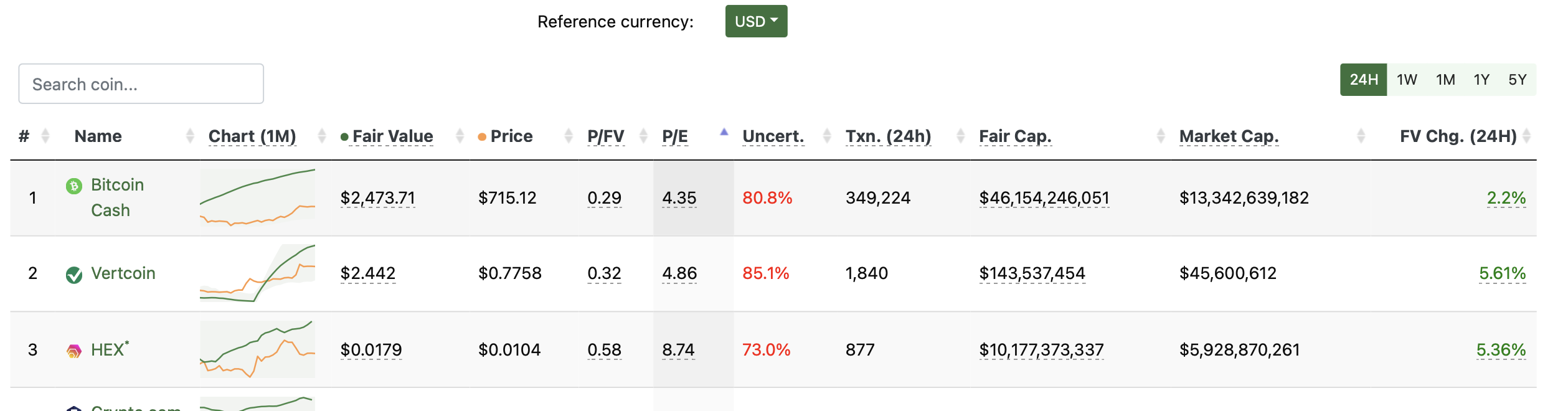Sort by rank number column arrows
Screen dimensions: 1568x411
(45, 136)
